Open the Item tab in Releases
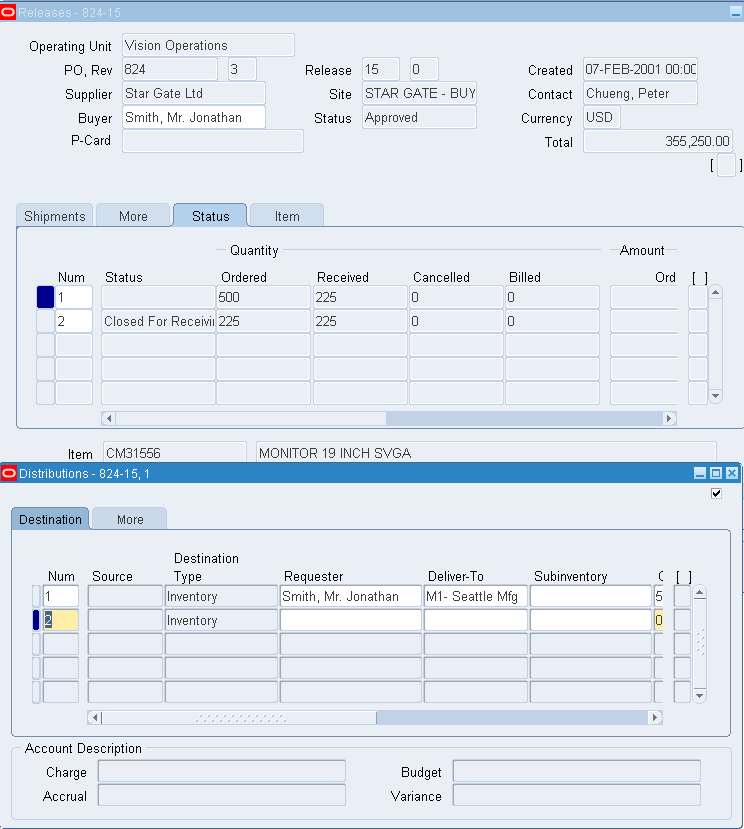744x829 pixels. click(x=287, y=216)
